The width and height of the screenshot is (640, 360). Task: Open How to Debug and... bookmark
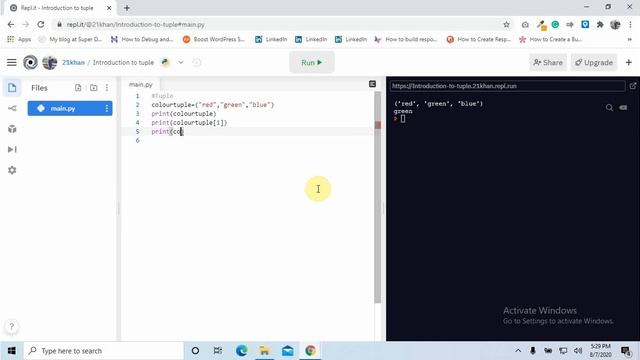pyautogui.click(x=142, y=39)
